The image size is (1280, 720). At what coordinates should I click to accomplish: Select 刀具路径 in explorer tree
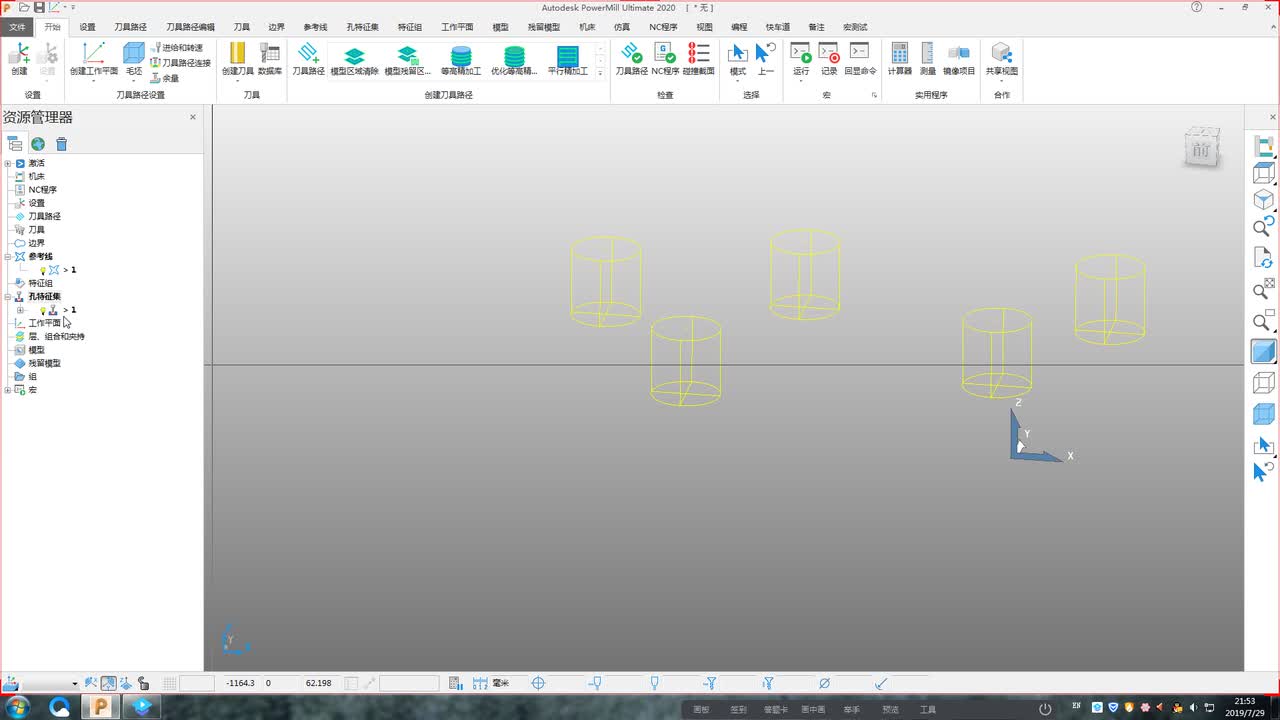(44, 216)
